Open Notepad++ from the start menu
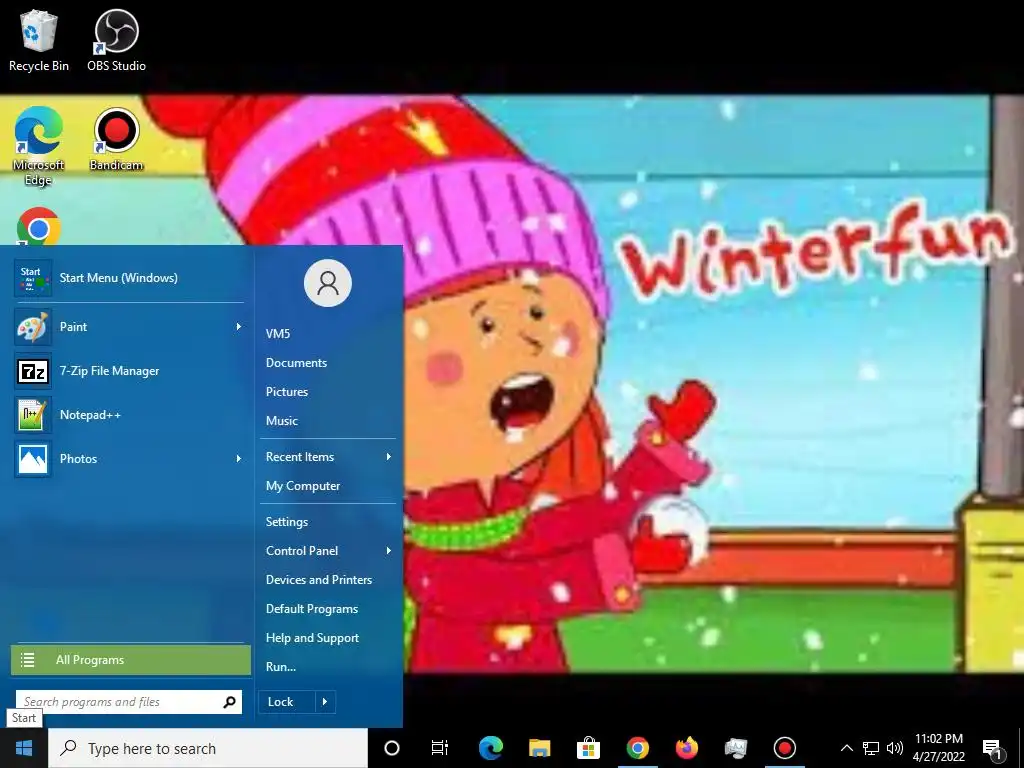The width and height of the screenshot is (1024, 768). (x=129, y=415)
